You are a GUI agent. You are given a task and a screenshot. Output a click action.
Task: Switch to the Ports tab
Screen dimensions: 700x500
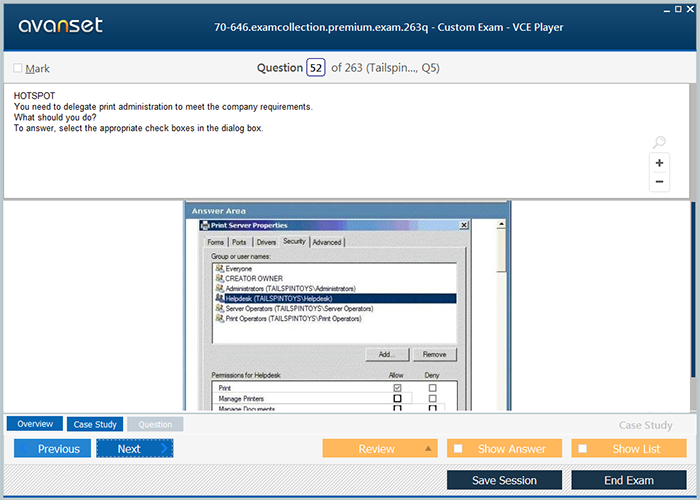coord(239,242)
